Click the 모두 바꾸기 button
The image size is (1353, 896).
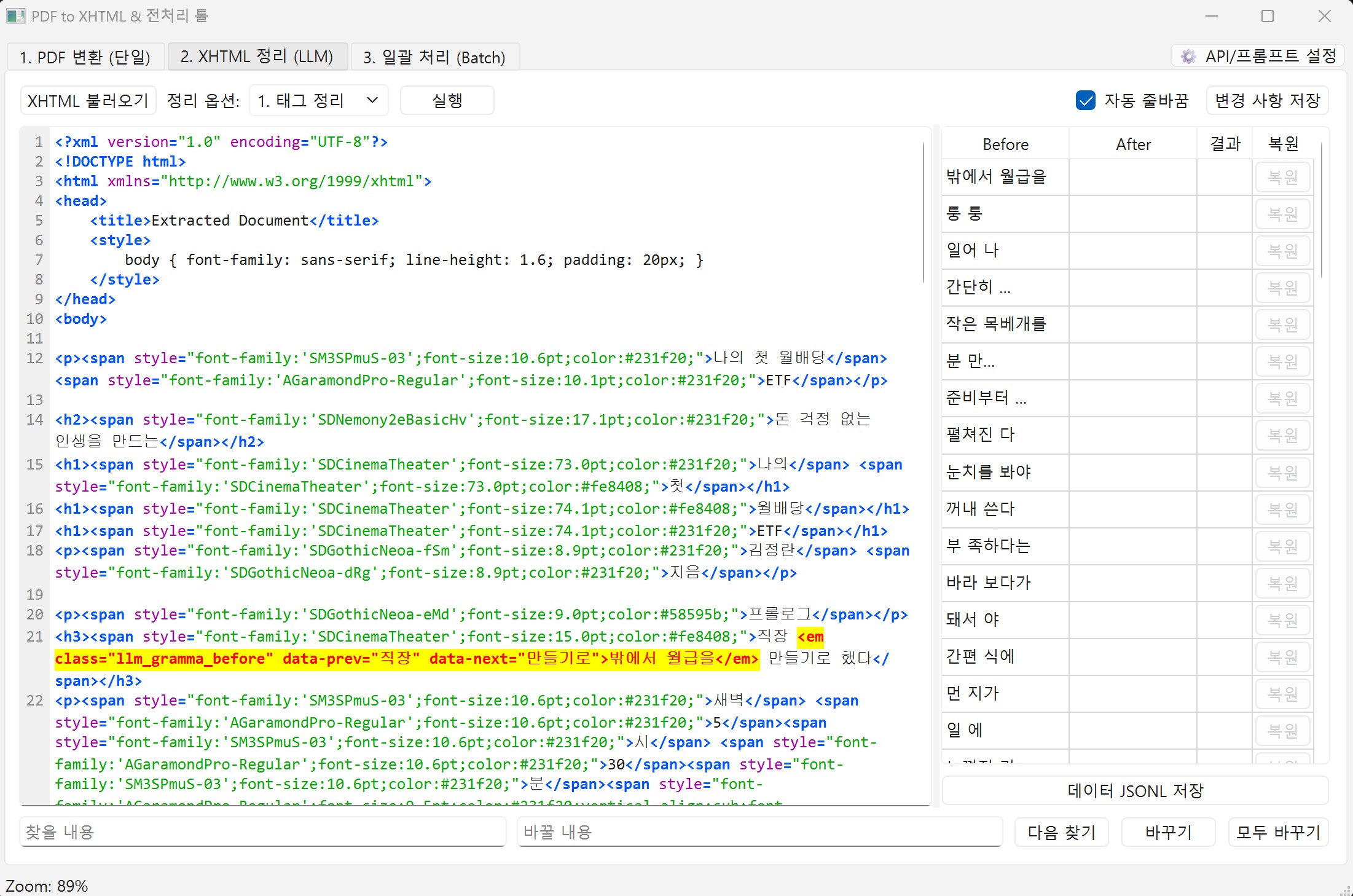1278,832
